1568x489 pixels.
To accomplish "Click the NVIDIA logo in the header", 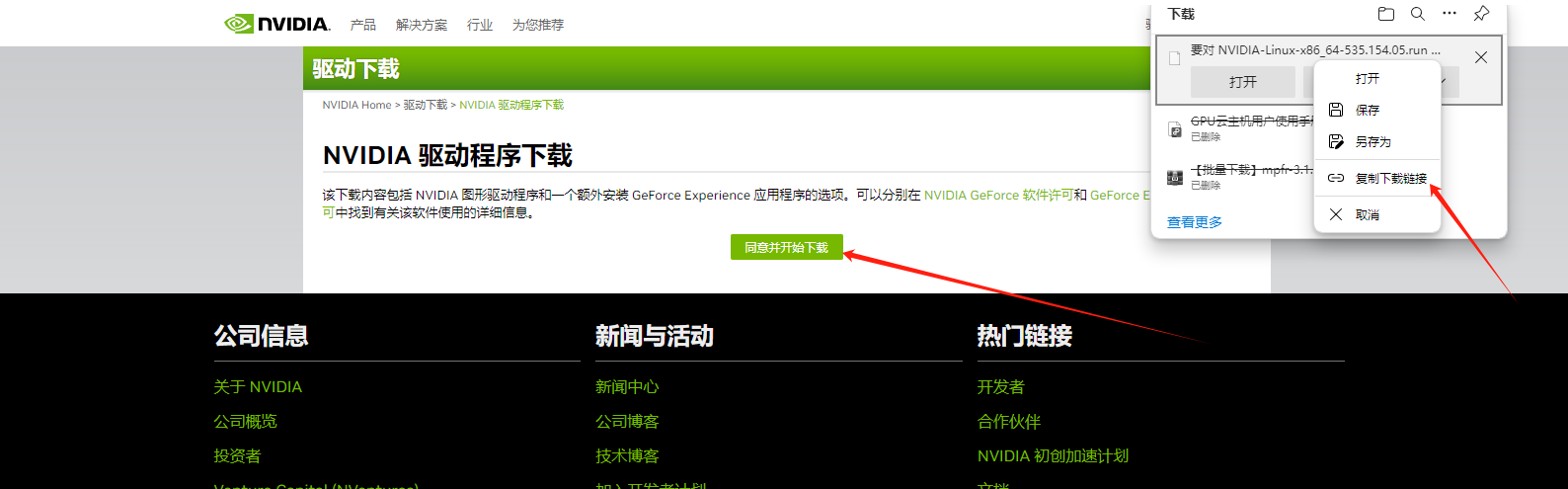I will pos(277,24).
